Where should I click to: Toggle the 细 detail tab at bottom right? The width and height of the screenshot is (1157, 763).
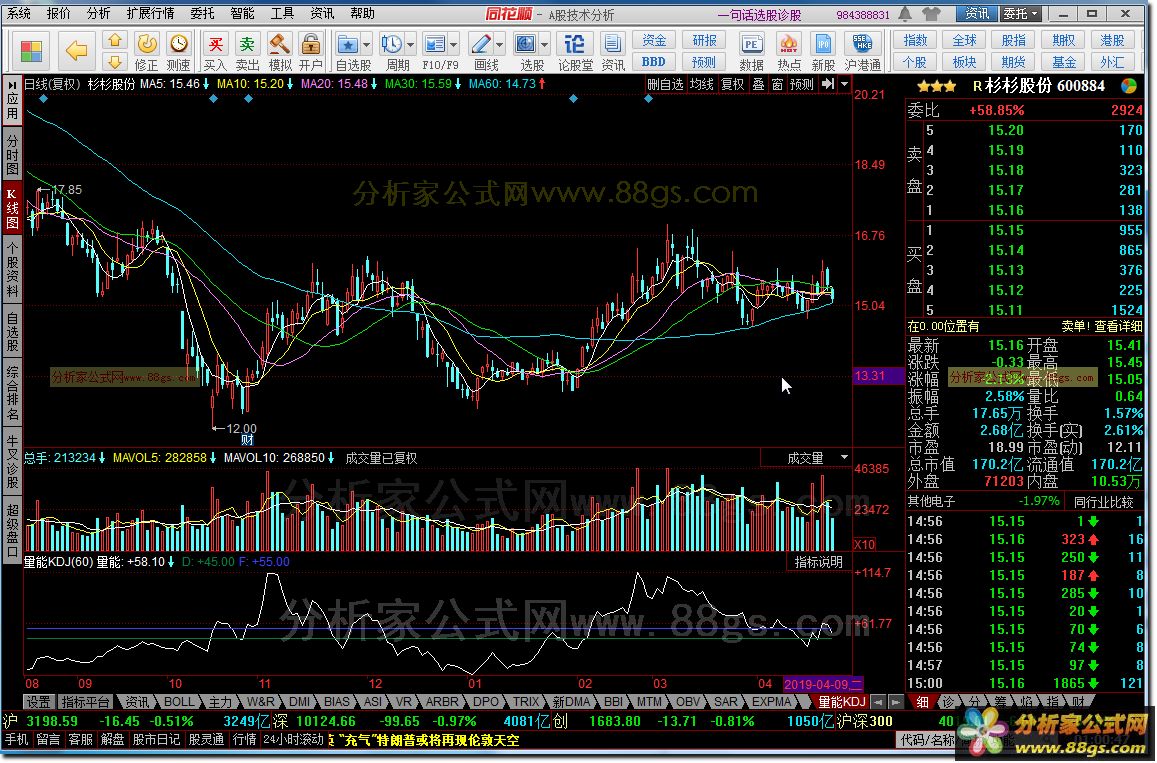pyautogui.click(x=922, y=702)
